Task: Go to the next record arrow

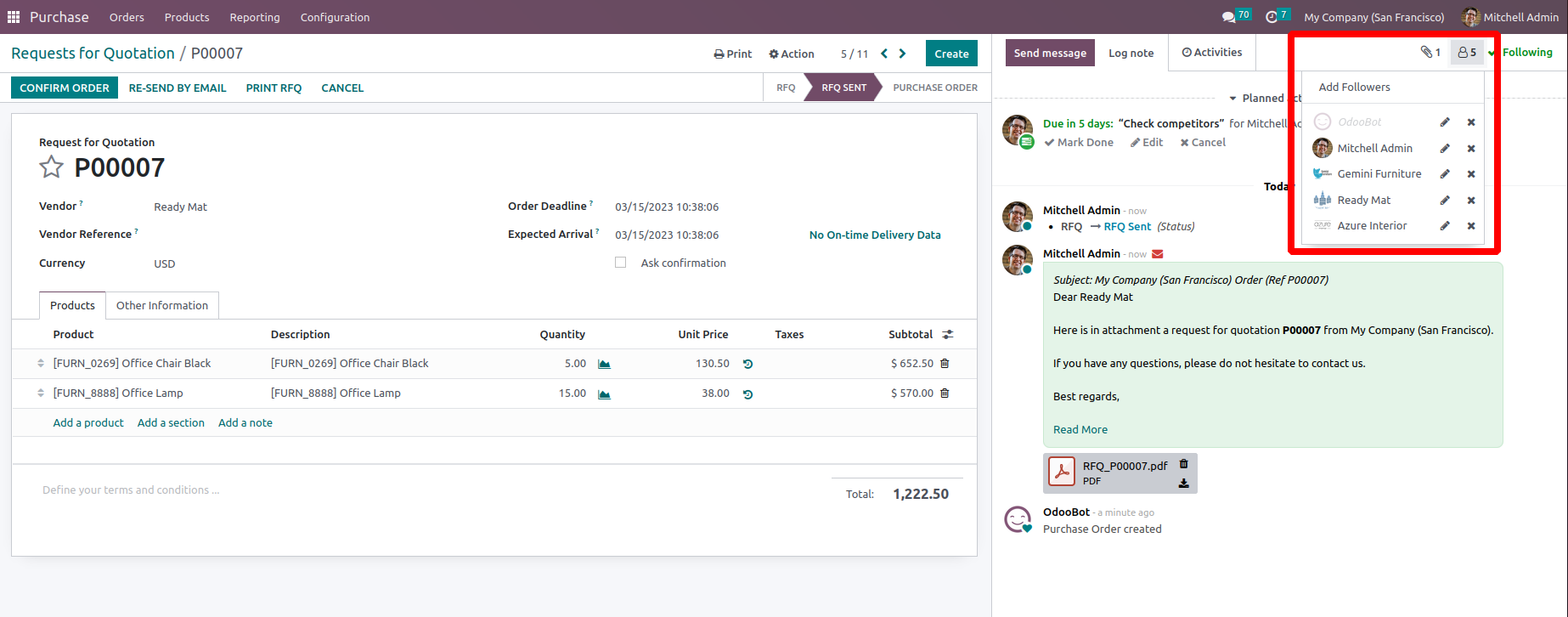Action: 903,54
